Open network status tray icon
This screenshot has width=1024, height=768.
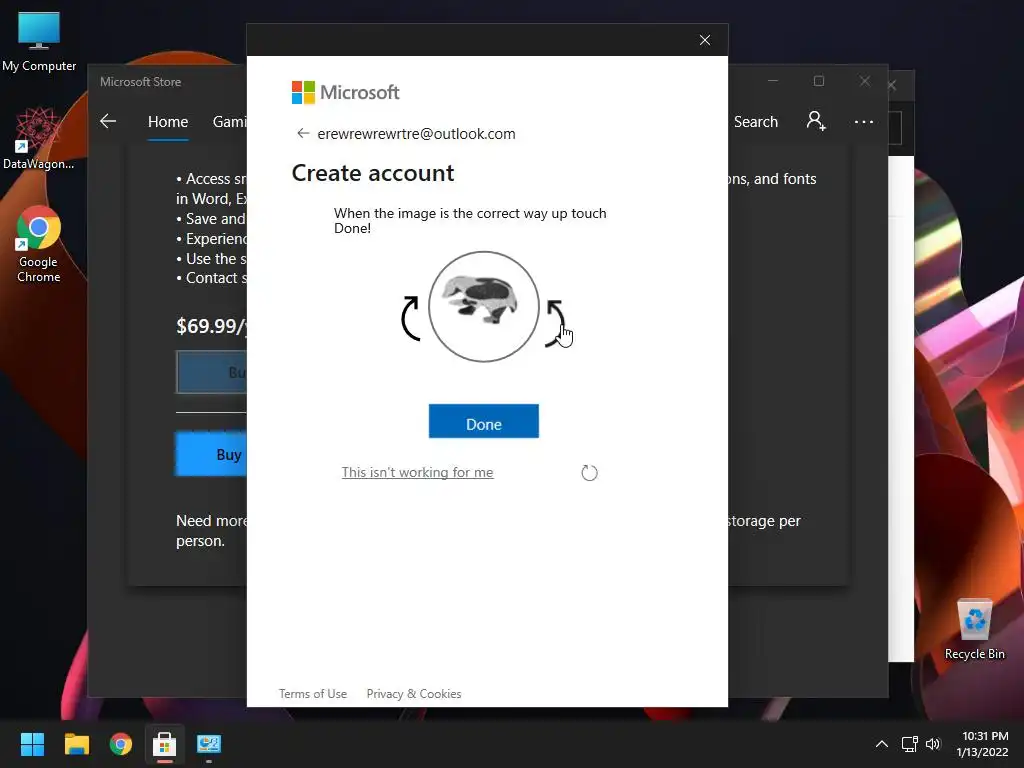909,744
